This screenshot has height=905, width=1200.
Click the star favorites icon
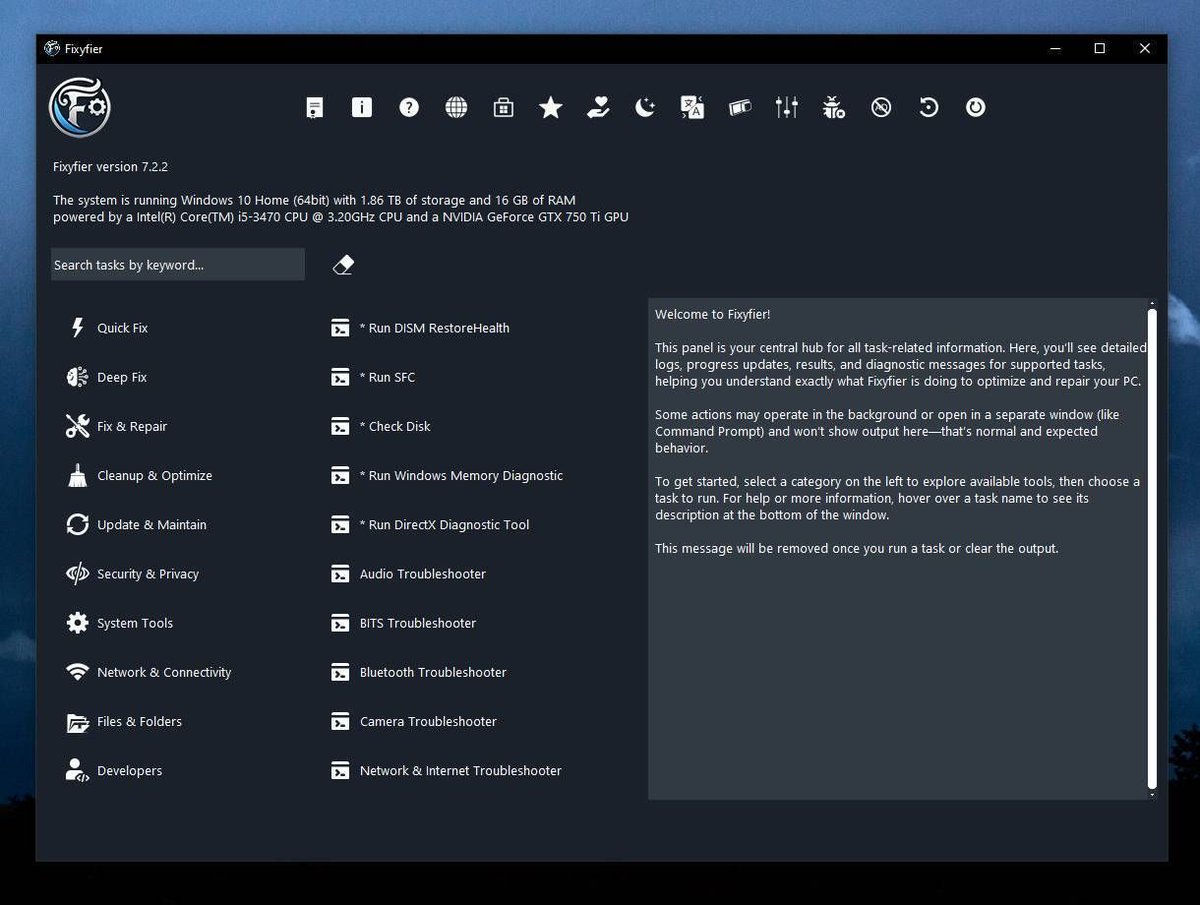[551, 107]
